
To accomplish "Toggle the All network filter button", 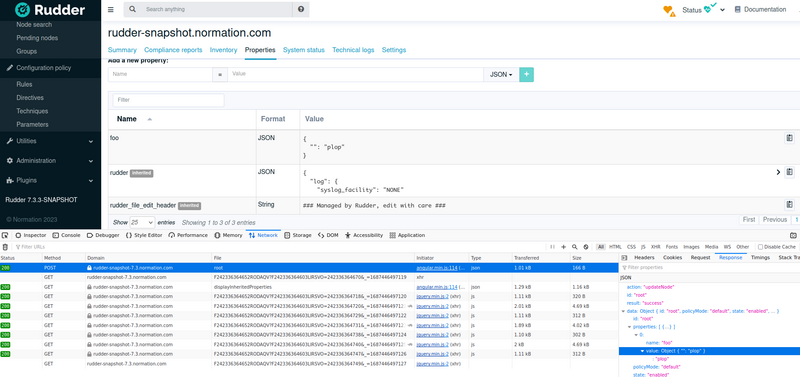I will [601, 247].
